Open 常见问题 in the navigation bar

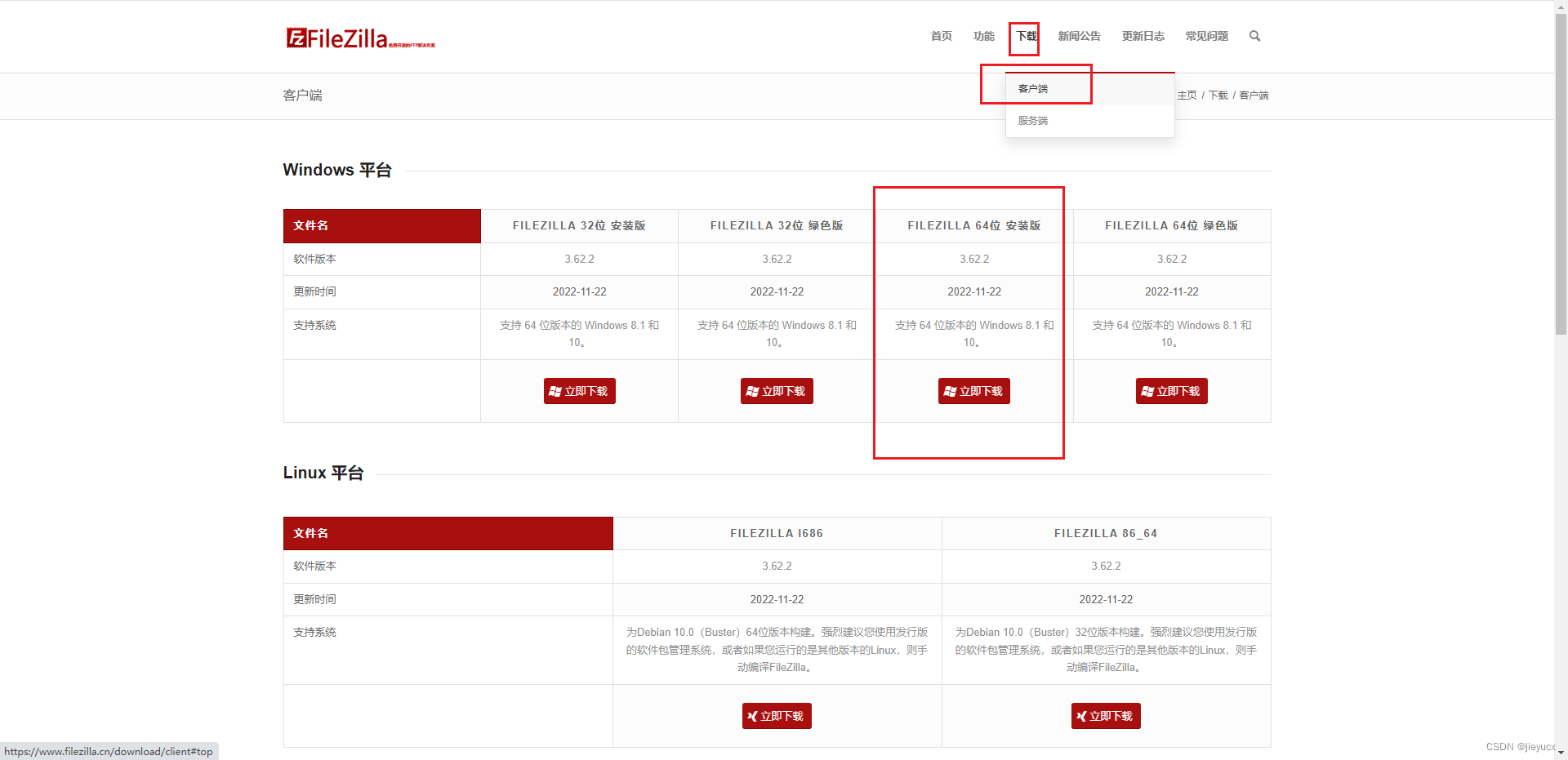pos(1206,36)
